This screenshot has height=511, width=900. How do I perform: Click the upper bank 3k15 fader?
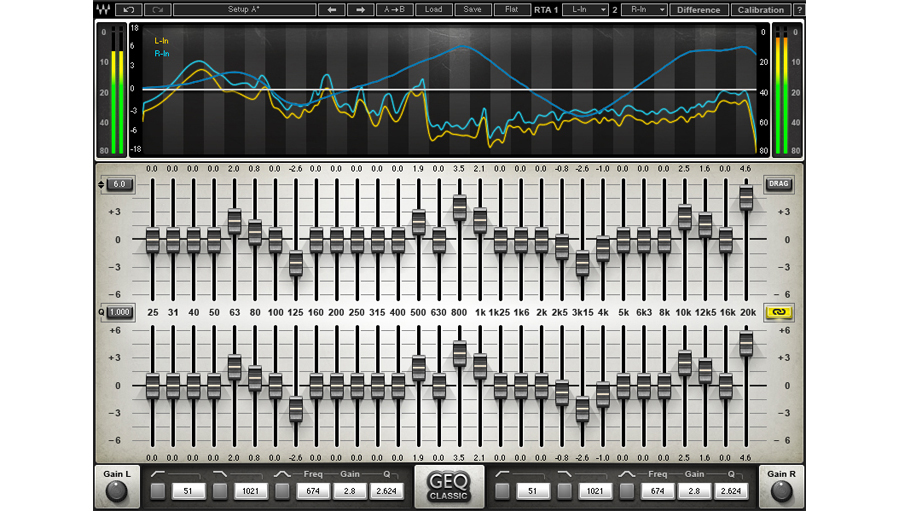pyautogui.click(x=582, y=264)
